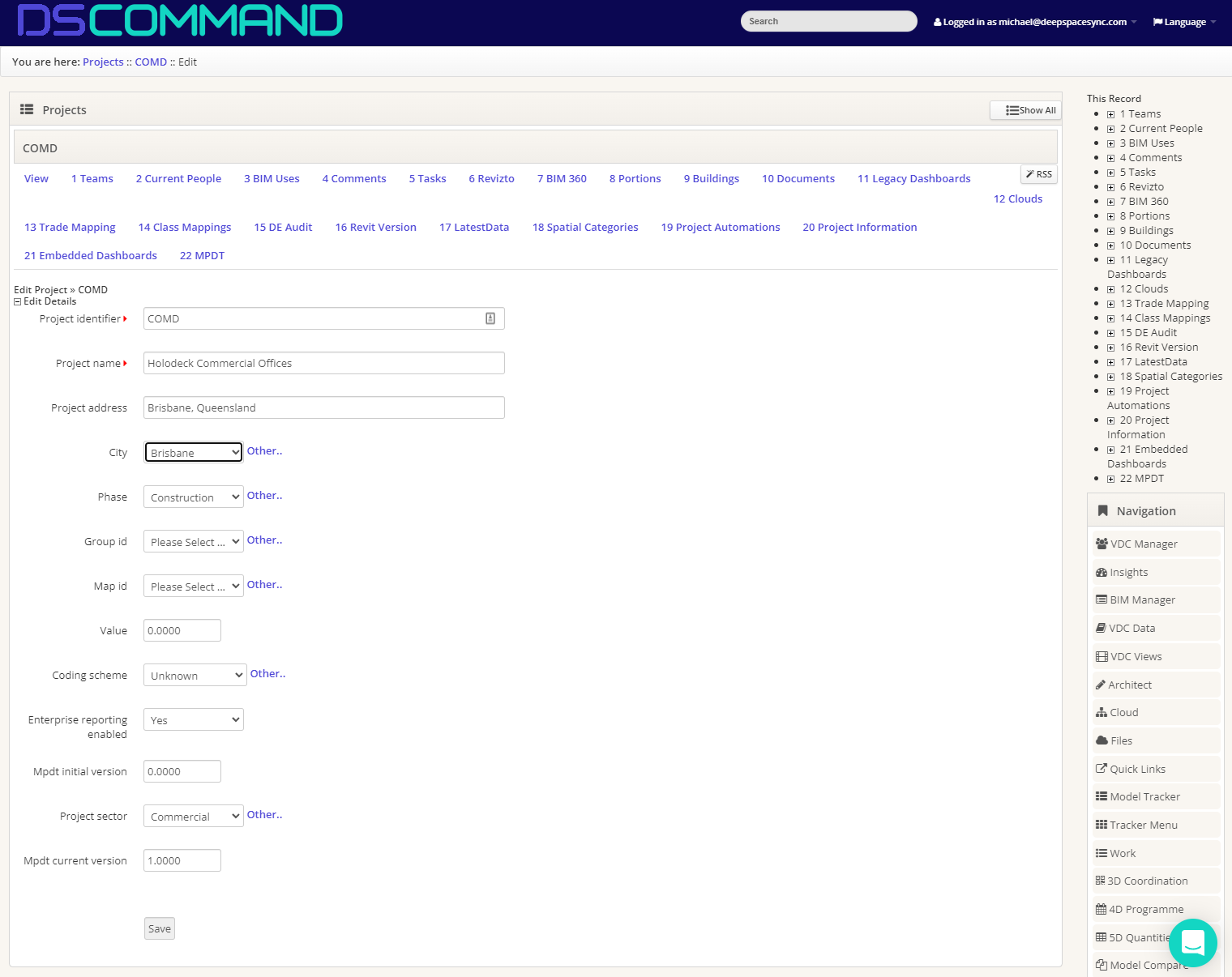This screenshot has height=977, width=1232.
Task: Click the logged-in user icon
Action: point(937,22)
